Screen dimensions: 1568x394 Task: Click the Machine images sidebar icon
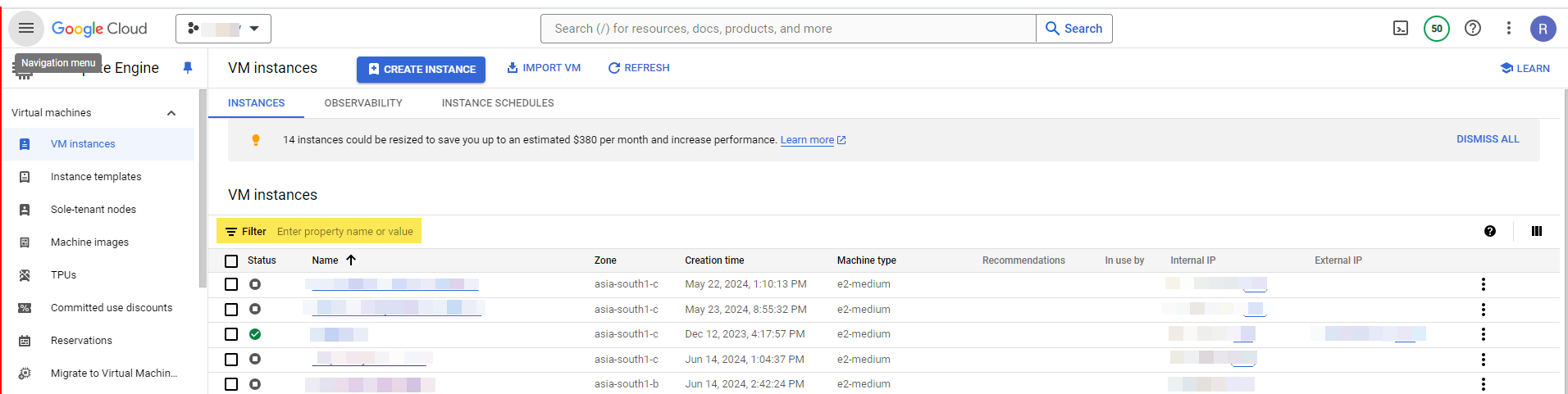[25, 242]
